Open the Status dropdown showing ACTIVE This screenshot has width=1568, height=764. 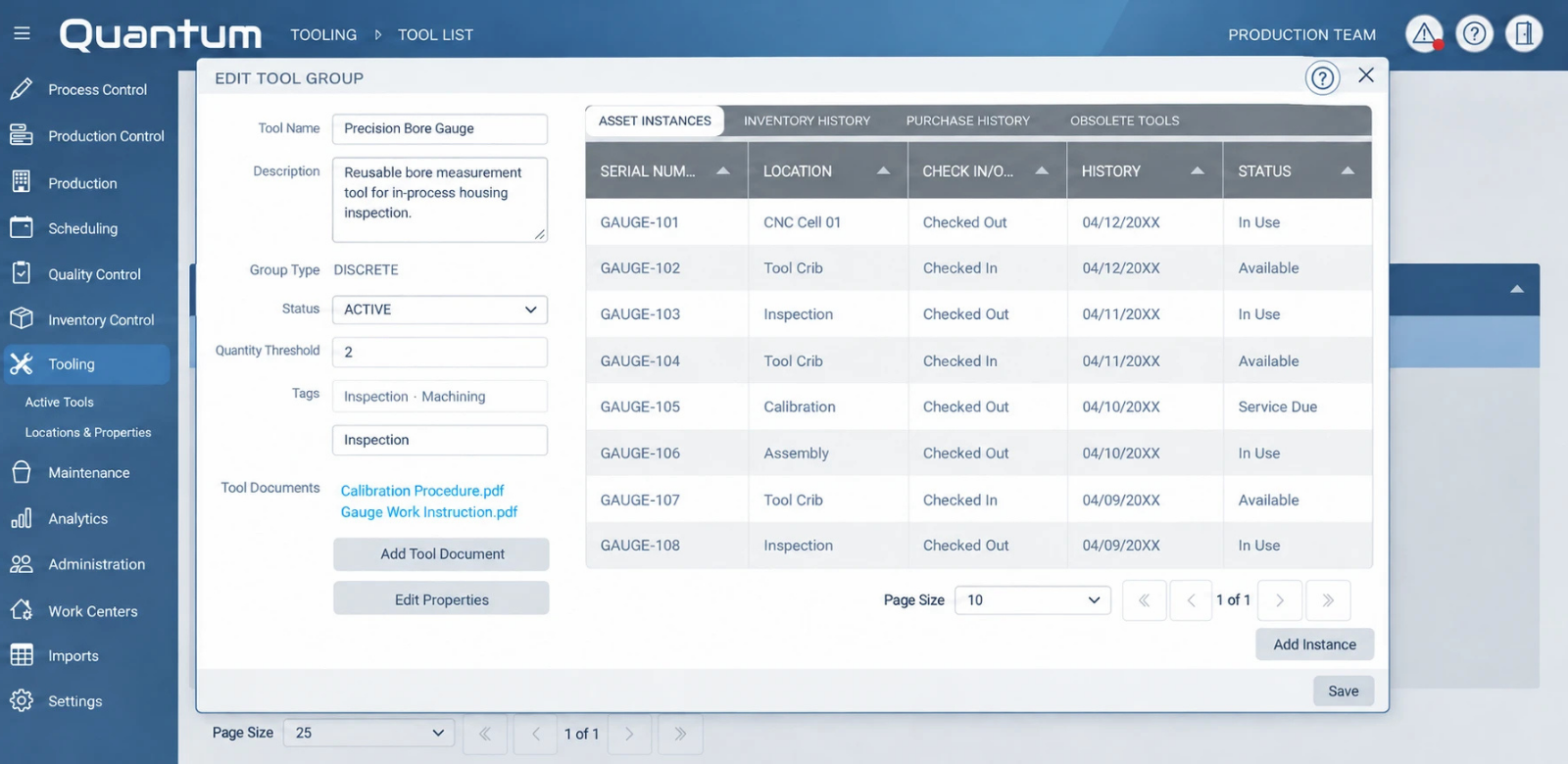[x=440, y=310]
